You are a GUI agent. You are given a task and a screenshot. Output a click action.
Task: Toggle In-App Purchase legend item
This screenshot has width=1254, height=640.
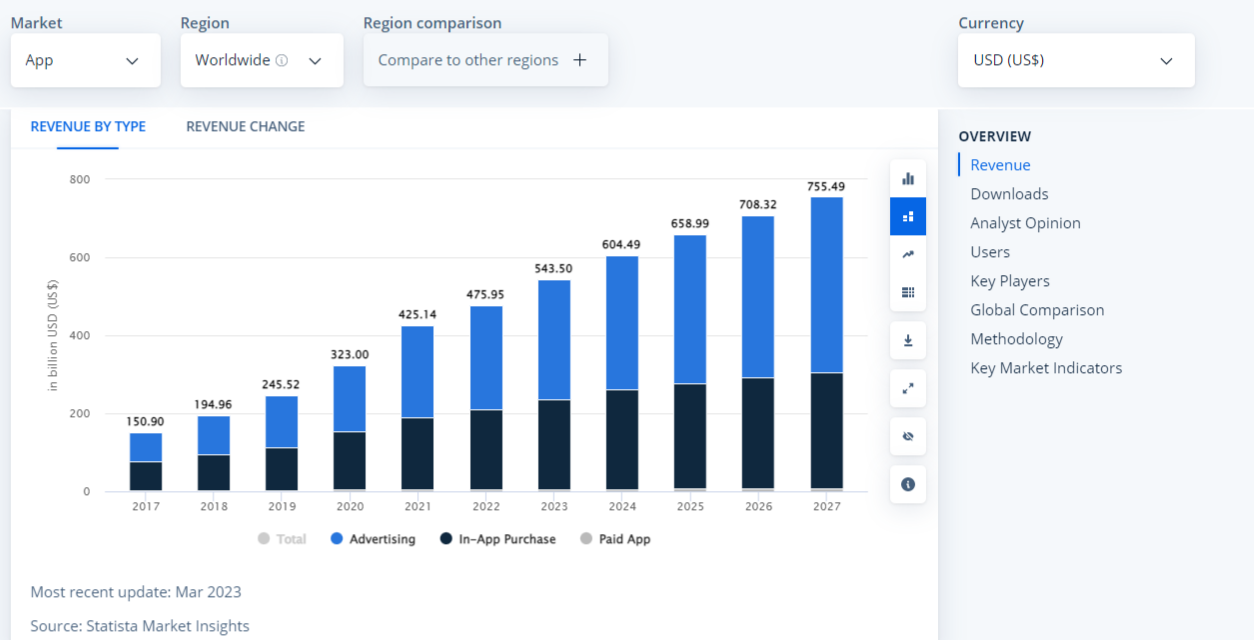[497, 539]
